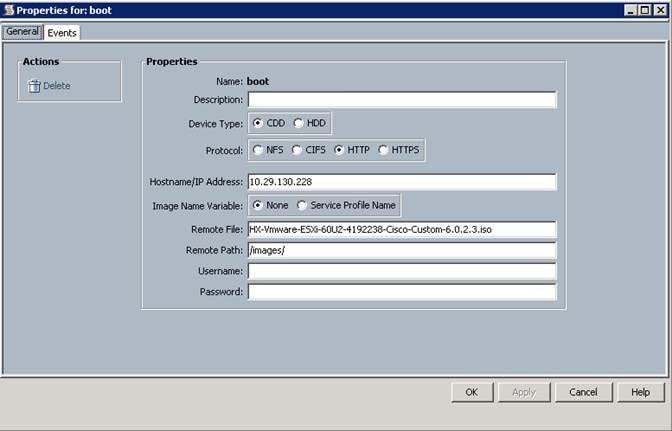Viewport: 672px width, 431px height.
Task: Focus the Username input field
Action: [402, 271]
